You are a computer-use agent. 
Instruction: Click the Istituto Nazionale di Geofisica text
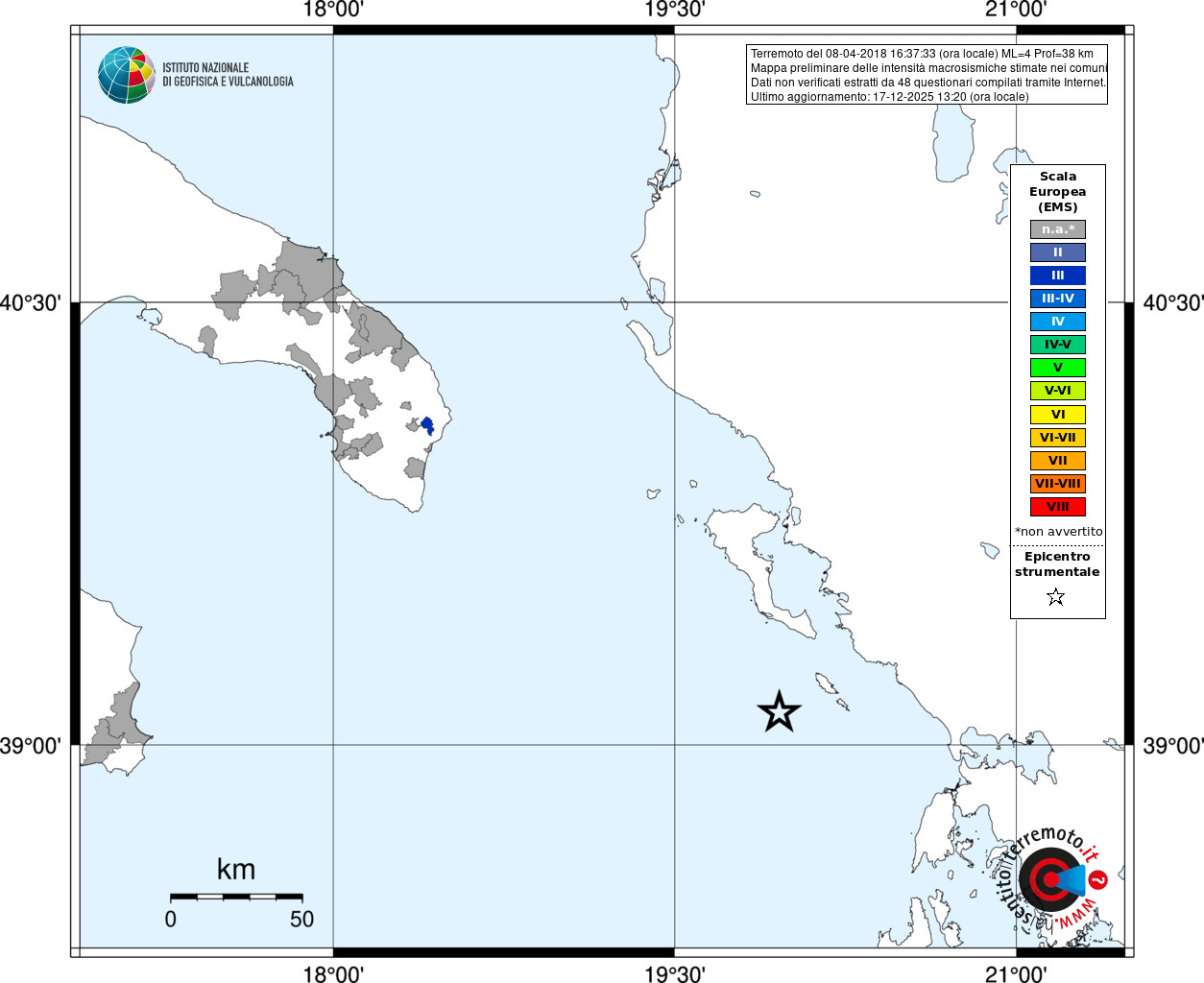tap(228, 75)
